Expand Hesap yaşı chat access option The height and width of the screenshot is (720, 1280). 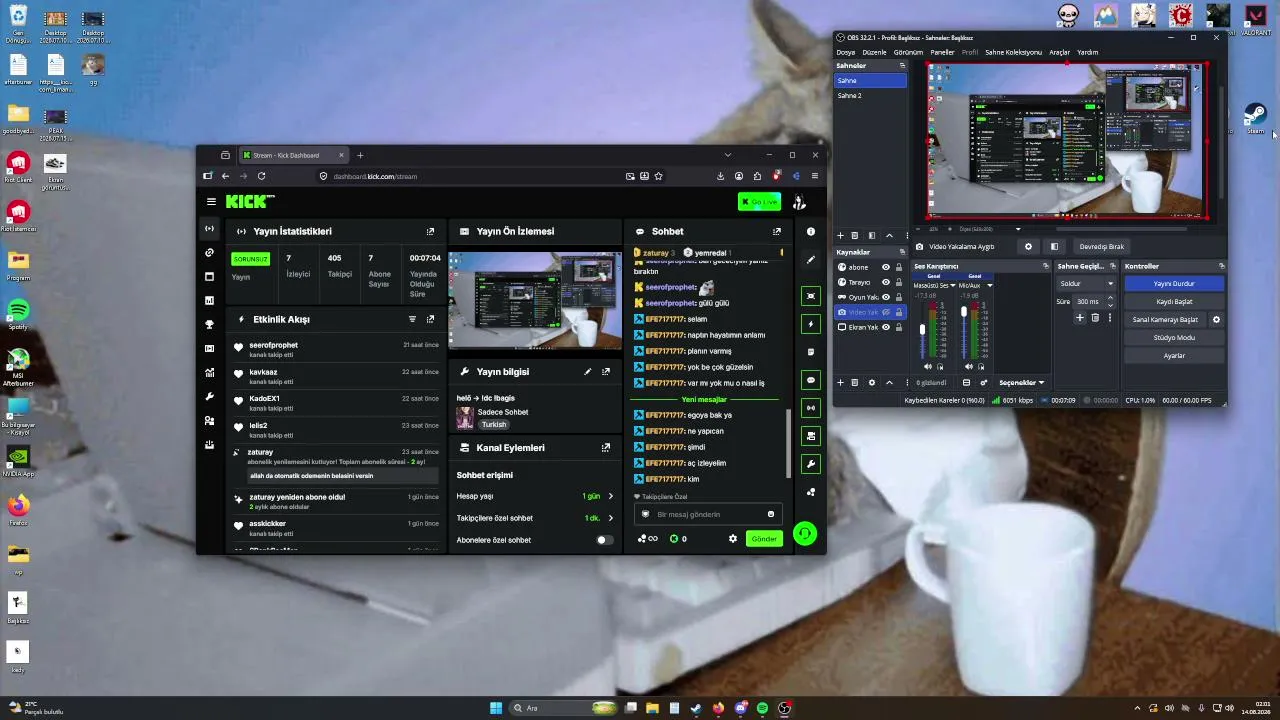point(611,496)
